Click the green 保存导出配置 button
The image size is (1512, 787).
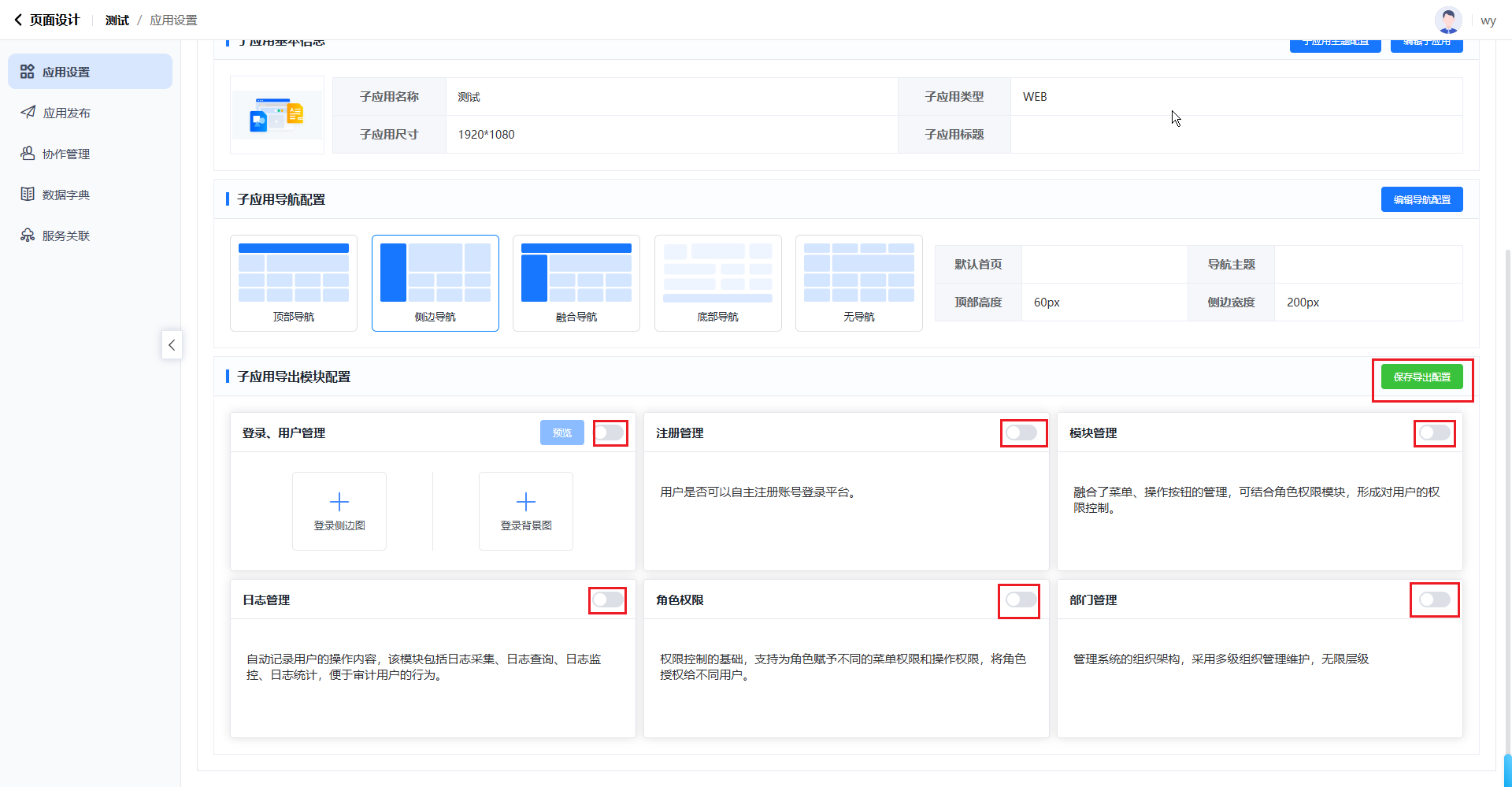tap(1421, 377)
